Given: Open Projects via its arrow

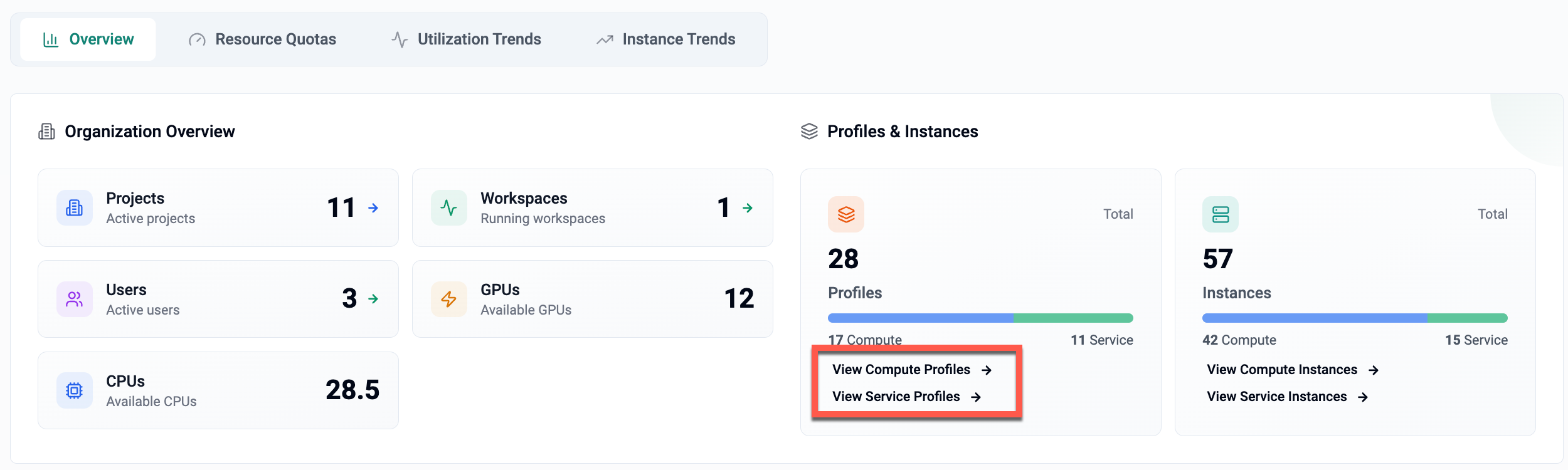Looking at the screenshot, I should pyautogui.click(x=373, y=208).
